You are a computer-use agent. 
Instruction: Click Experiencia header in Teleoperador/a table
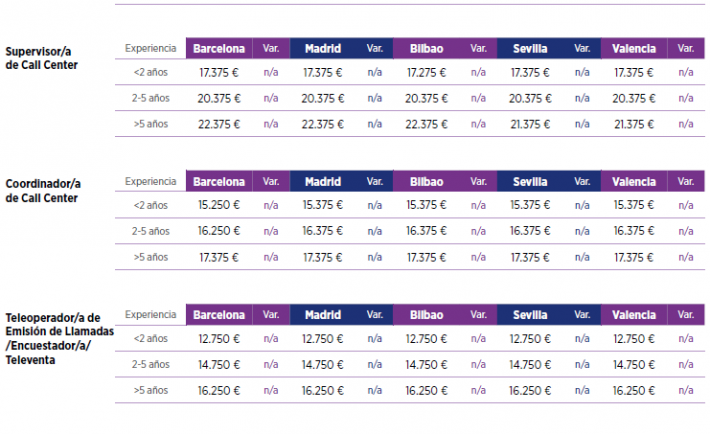151,314
